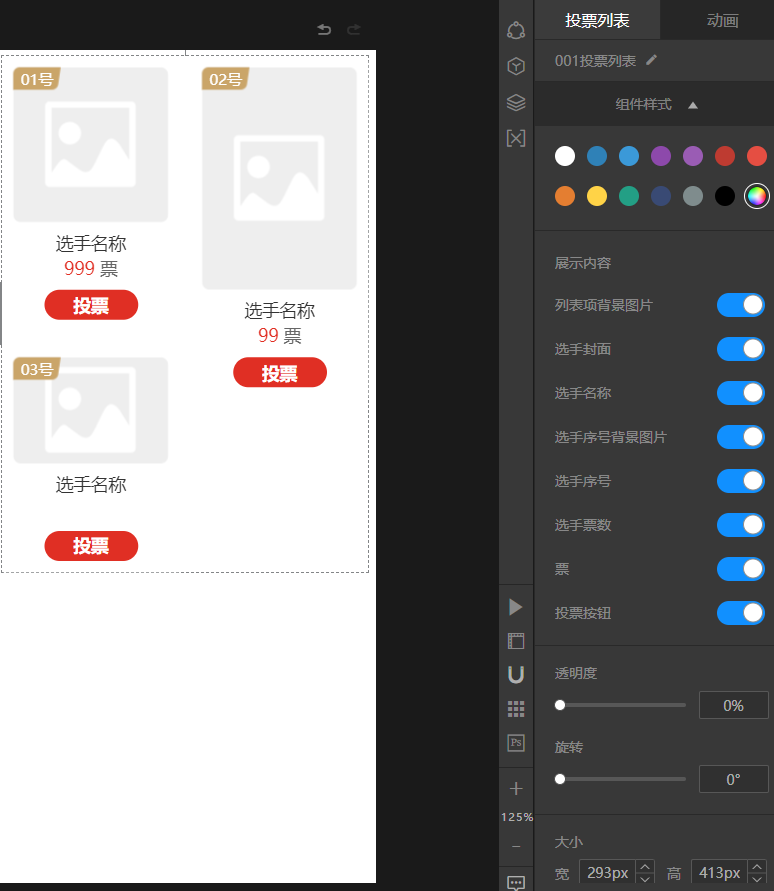This screenshot has width=774, height=891.
Task: Zoom in with the plus icon
Action: [x=516, y=788]
